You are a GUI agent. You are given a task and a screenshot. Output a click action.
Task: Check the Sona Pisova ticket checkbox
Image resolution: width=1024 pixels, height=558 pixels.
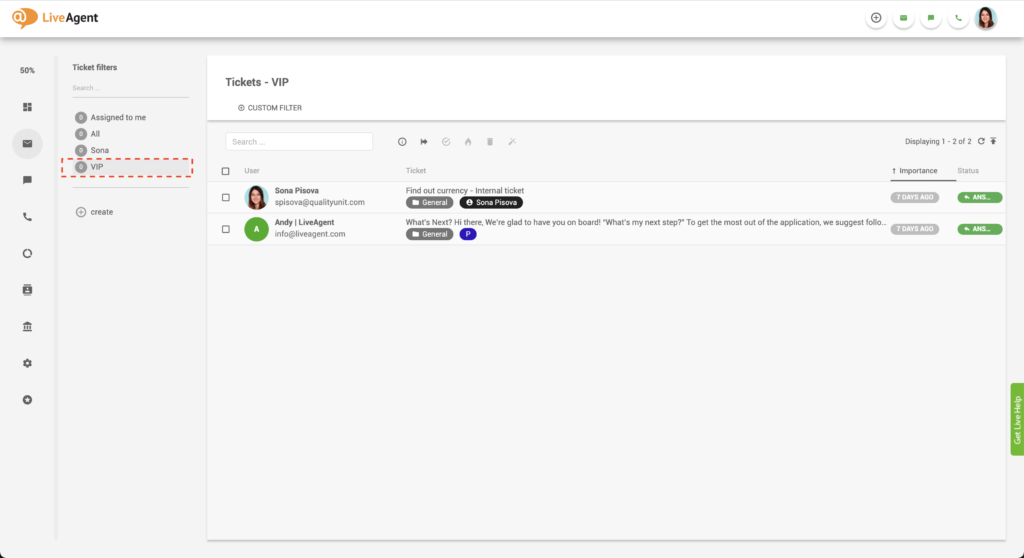coord(225,197)
